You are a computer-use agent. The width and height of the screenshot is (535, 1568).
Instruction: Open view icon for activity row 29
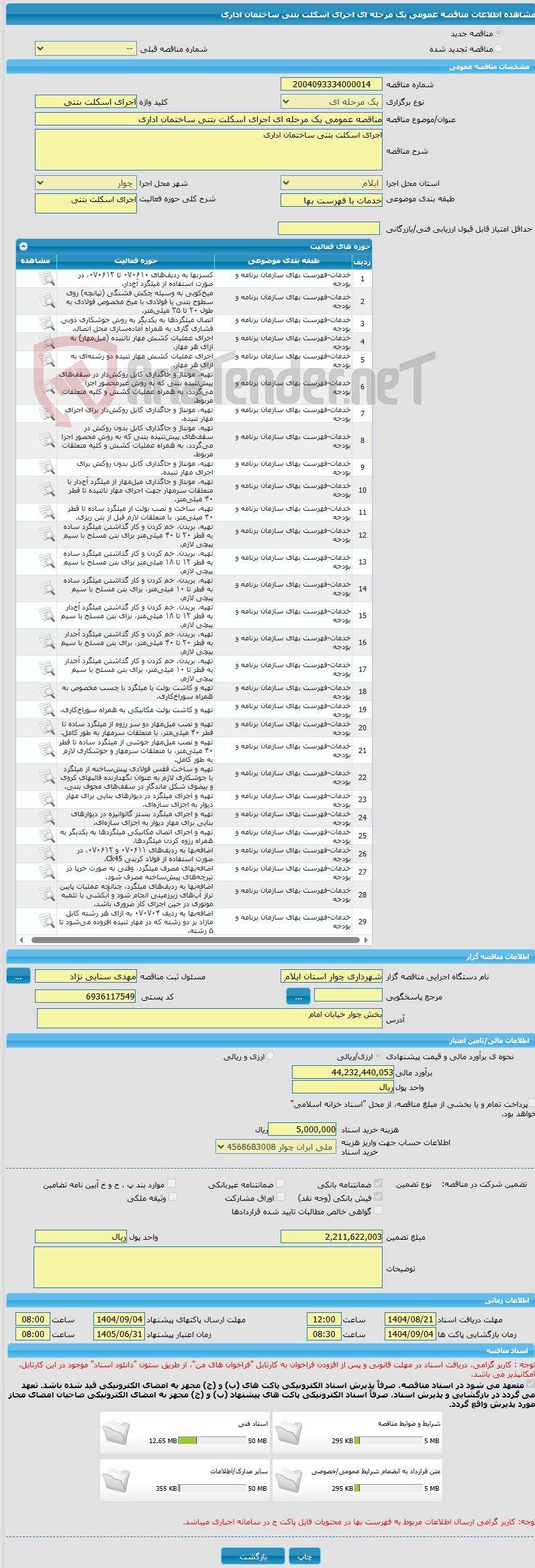47,922
